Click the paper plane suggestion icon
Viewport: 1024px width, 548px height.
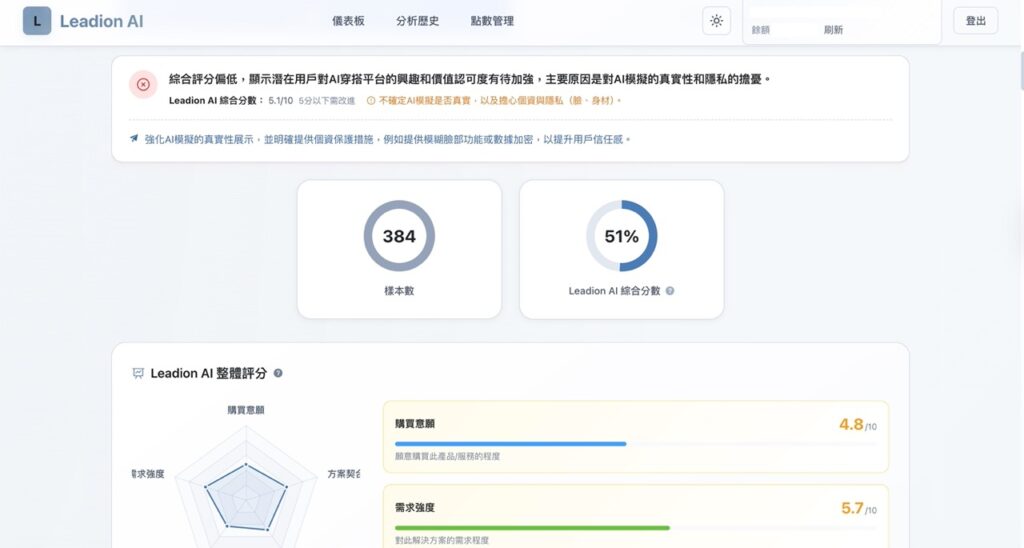tap(134, 138)
